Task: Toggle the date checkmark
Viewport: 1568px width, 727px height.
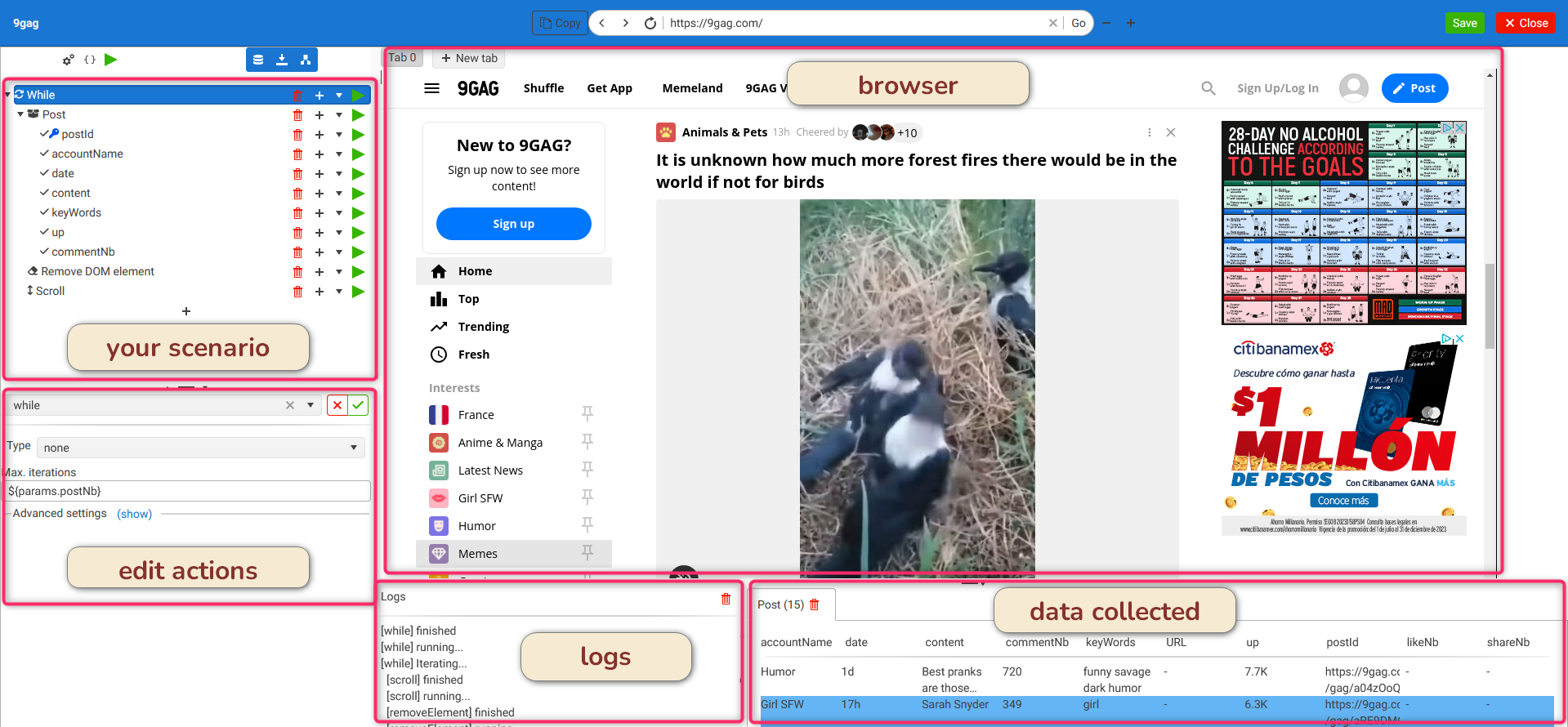Action: (44, 173)
